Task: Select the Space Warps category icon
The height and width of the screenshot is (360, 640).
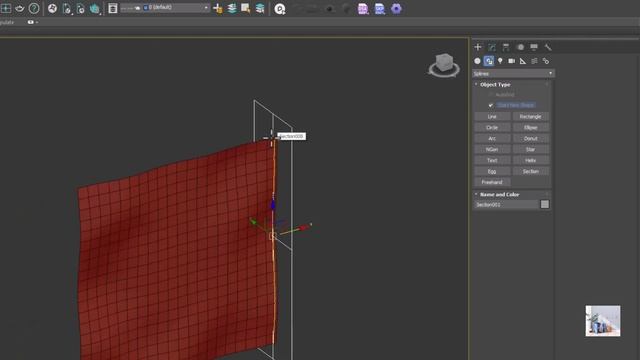Action: [534, 61]
